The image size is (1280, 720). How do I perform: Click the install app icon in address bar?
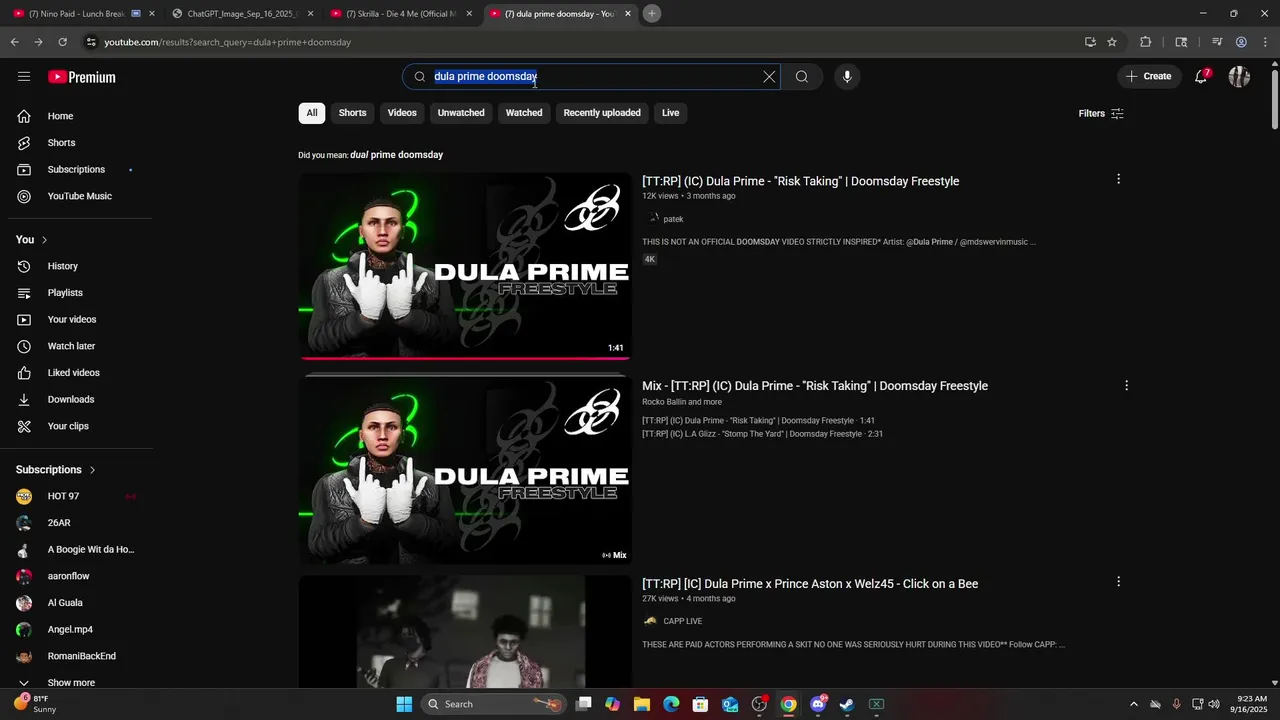(x=1090, y=42)
